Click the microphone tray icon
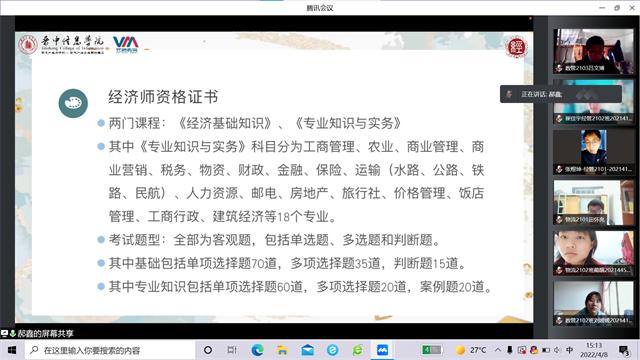The height and width of the screenshot is (360, 640). [x=510, y=350]
